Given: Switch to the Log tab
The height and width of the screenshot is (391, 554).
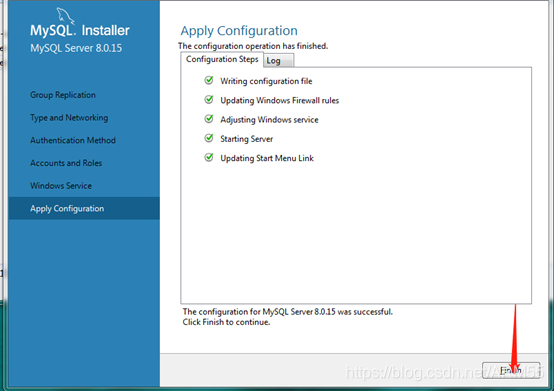Looking at the screenshot, I should click(x=278, y=60).
